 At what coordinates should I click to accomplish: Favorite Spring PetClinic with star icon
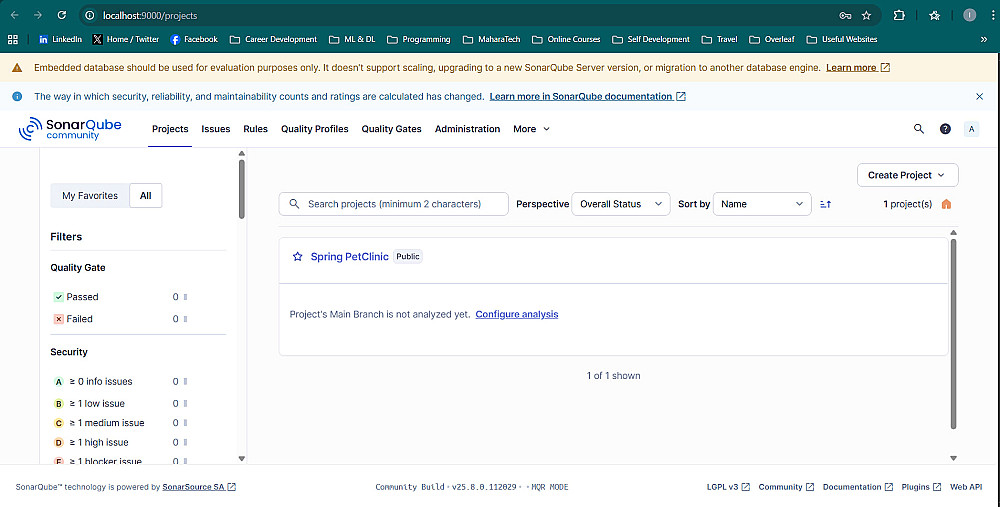[297, 257]
